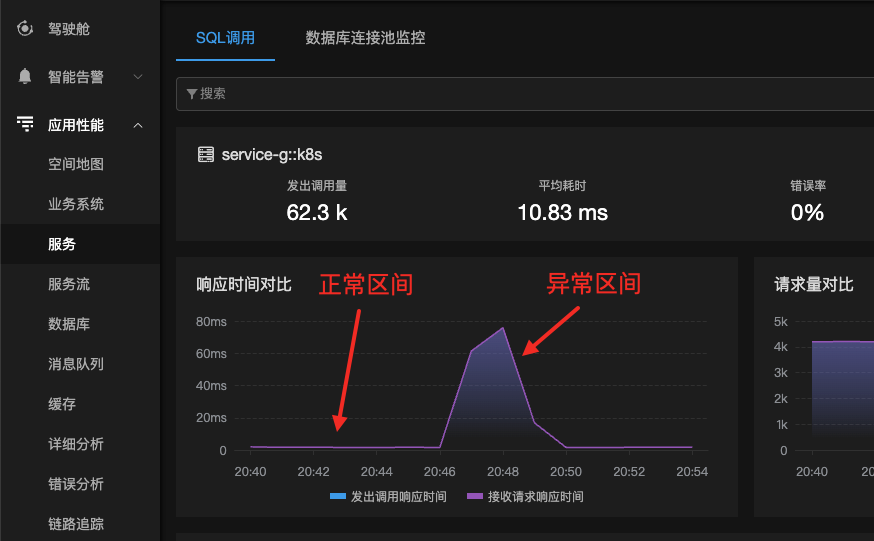
Task: Toggle the 发出调用响应时间 legend series
Action: pyautogui.click(x=389, y=496)
